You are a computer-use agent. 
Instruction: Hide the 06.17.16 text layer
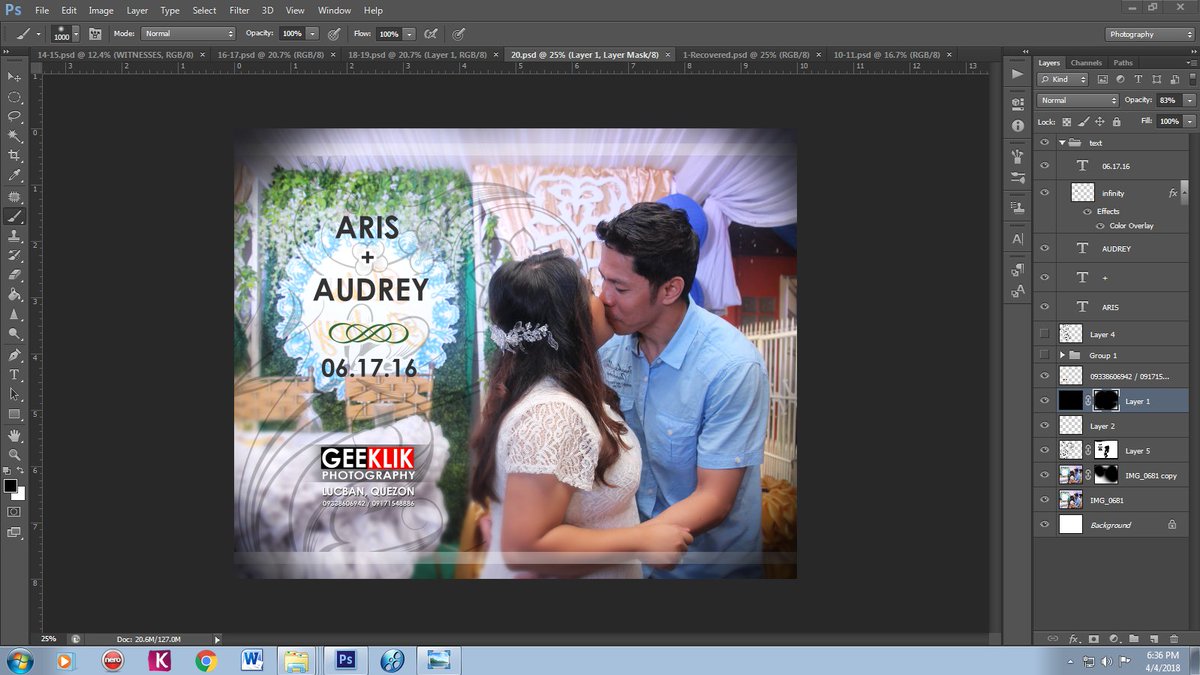point(1045,166)
